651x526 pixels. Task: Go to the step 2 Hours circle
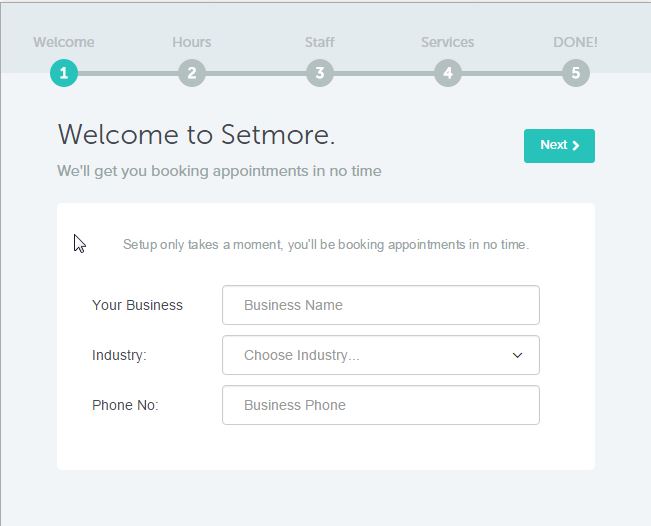click(192, 73)
